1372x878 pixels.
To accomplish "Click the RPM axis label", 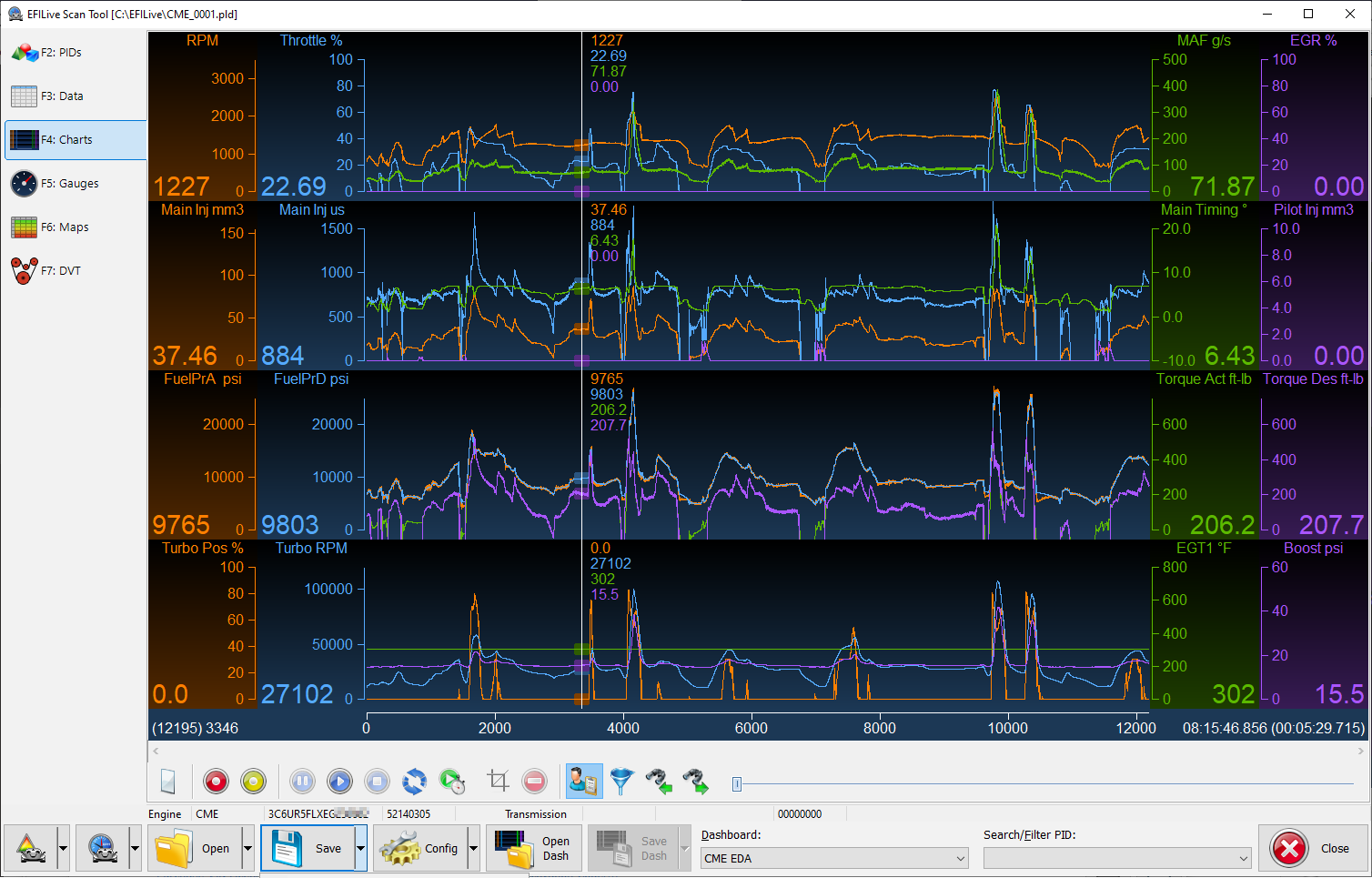I will click(x=202, y=41).
